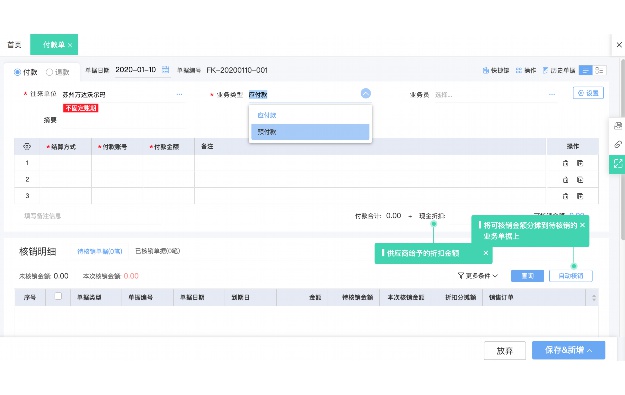Click the 核销明细 section heading
Screen dimensions: 625x395
37,252
